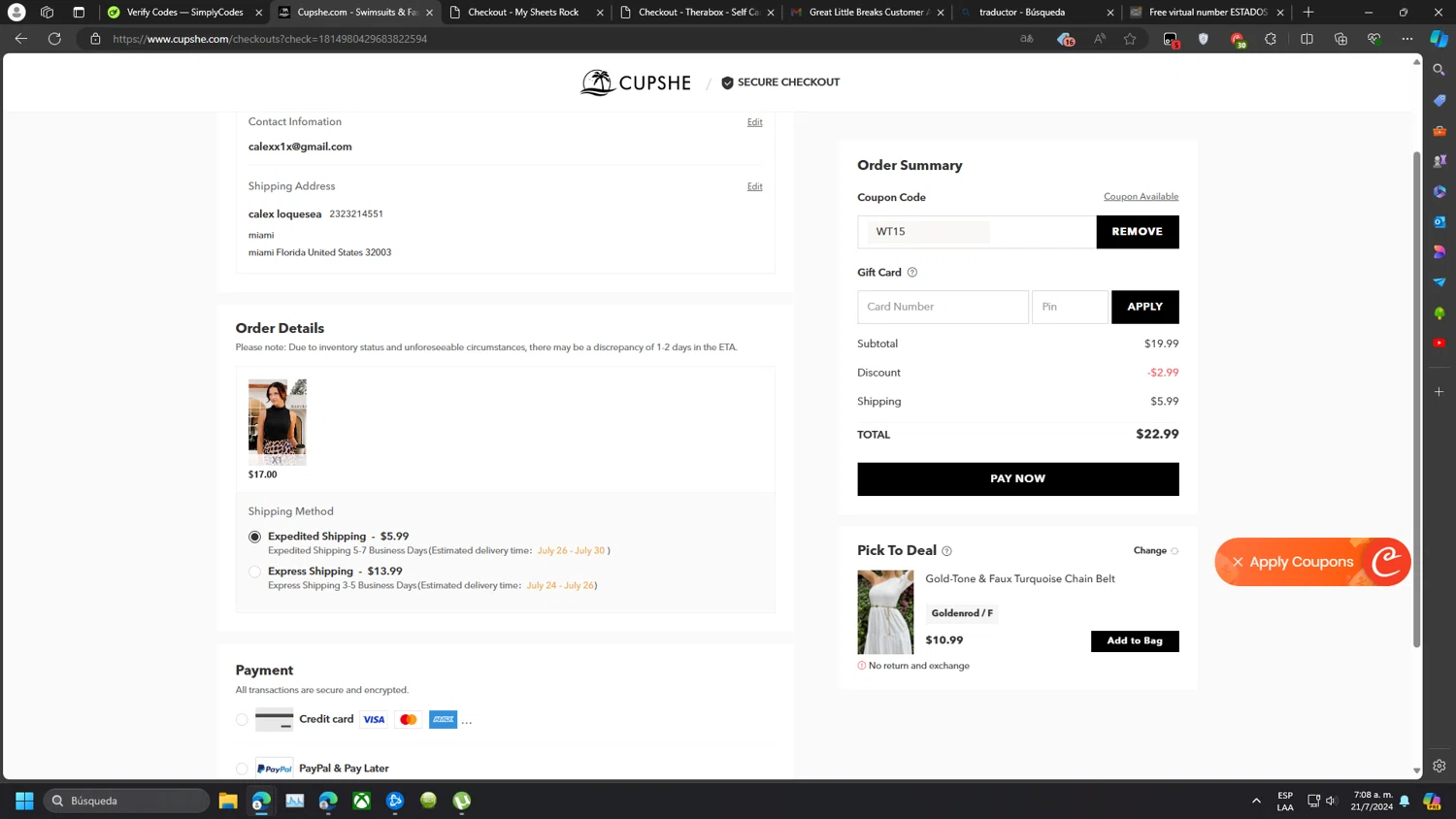This screenshot has height=819, width=1456.
Task: Switch to Great Little Breaks tab
Action: click(x=867, y=13)
